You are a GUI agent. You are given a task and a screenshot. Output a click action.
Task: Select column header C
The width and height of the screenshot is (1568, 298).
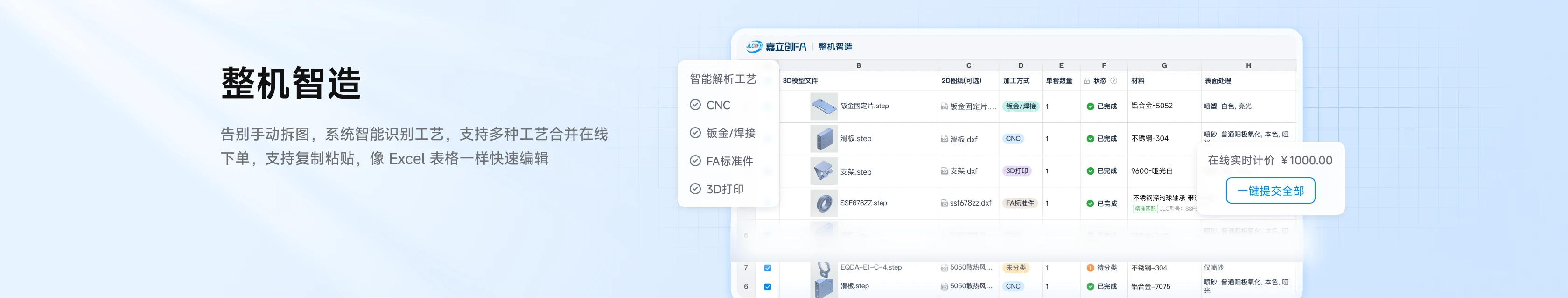968,65
